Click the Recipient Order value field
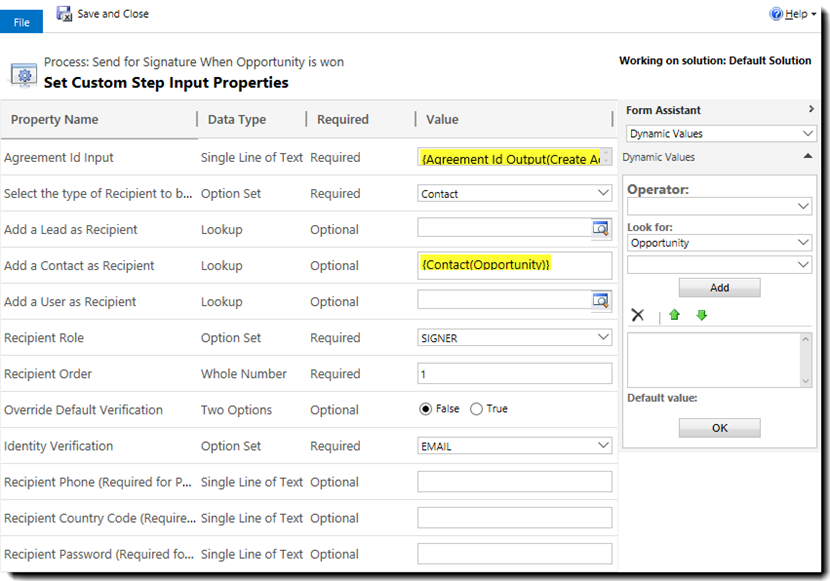830x581 pixels. [x=515, y=373]
